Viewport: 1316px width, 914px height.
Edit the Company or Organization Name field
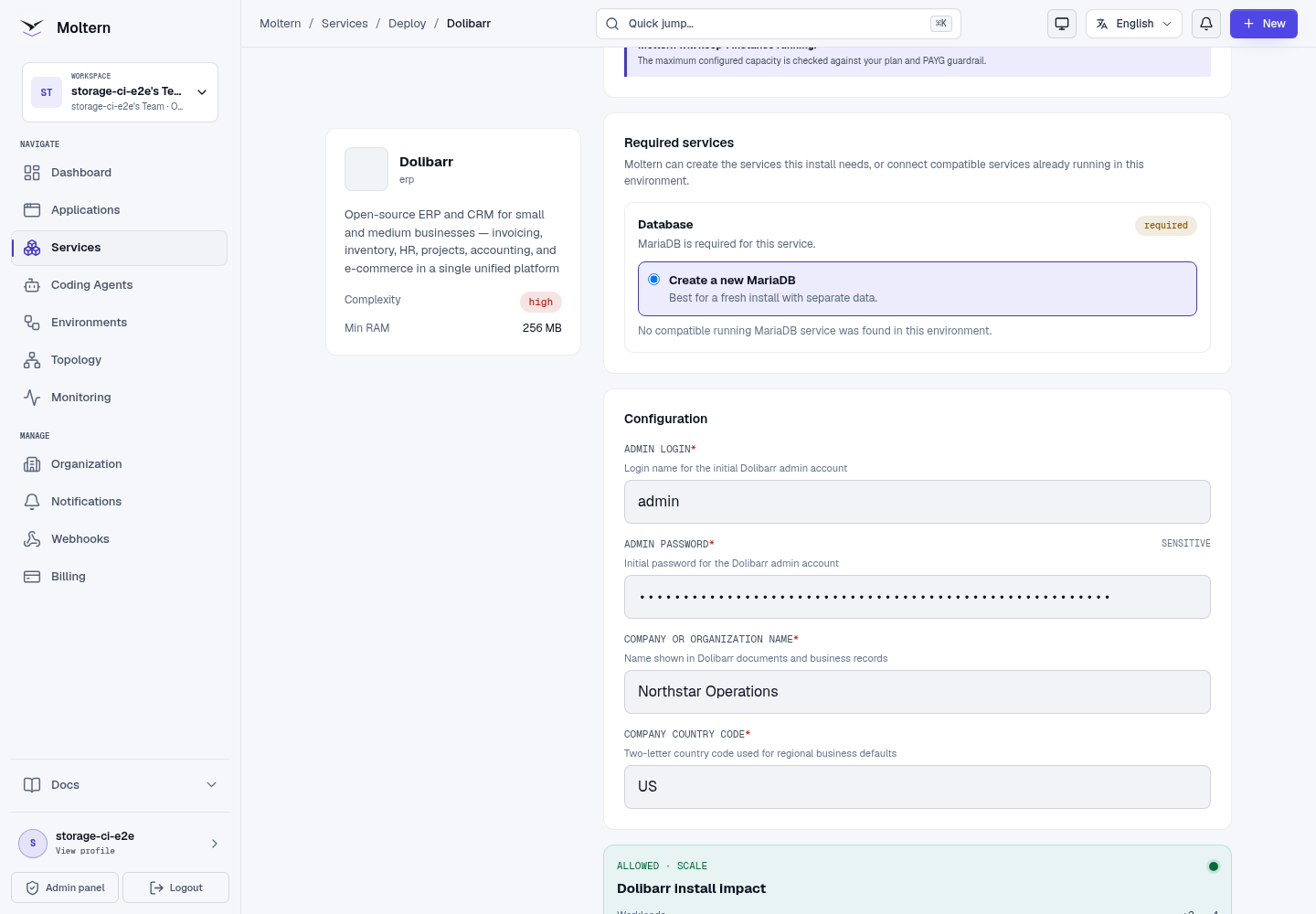point(918,692)
